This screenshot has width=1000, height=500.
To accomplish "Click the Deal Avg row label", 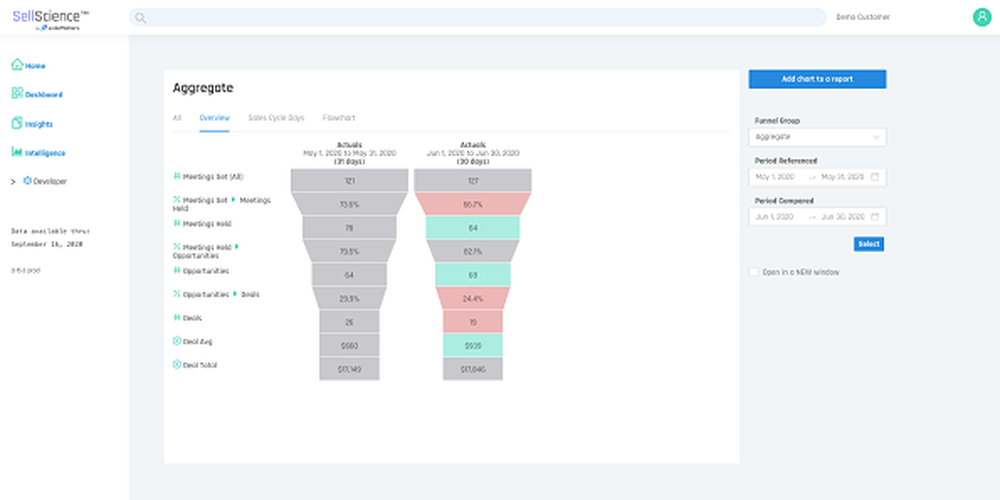I will click(197, 342).
